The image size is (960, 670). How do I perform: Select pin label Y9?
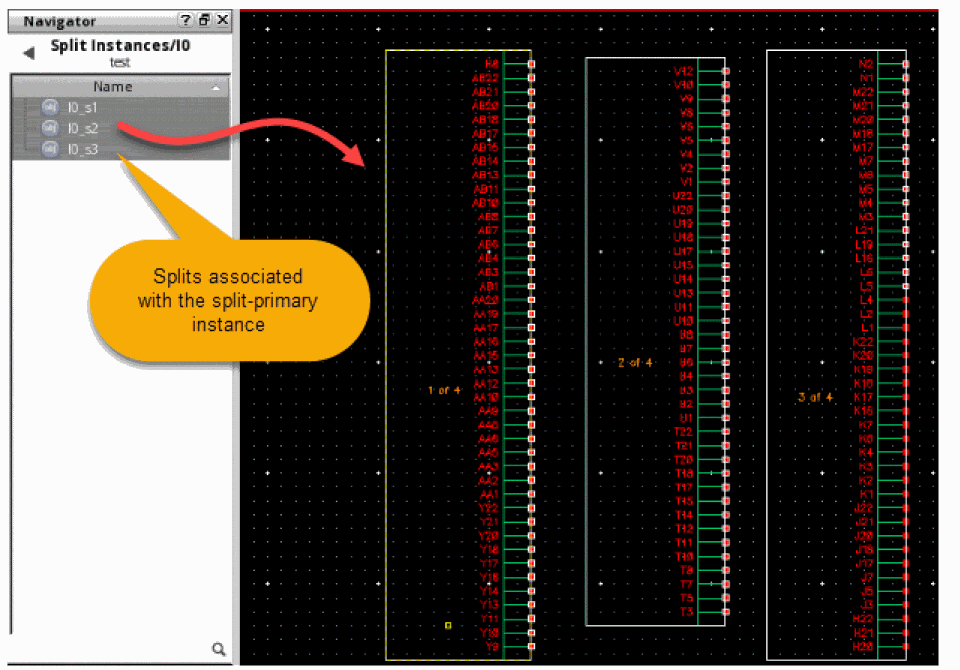pyautogui.click(x=492, y=646)
